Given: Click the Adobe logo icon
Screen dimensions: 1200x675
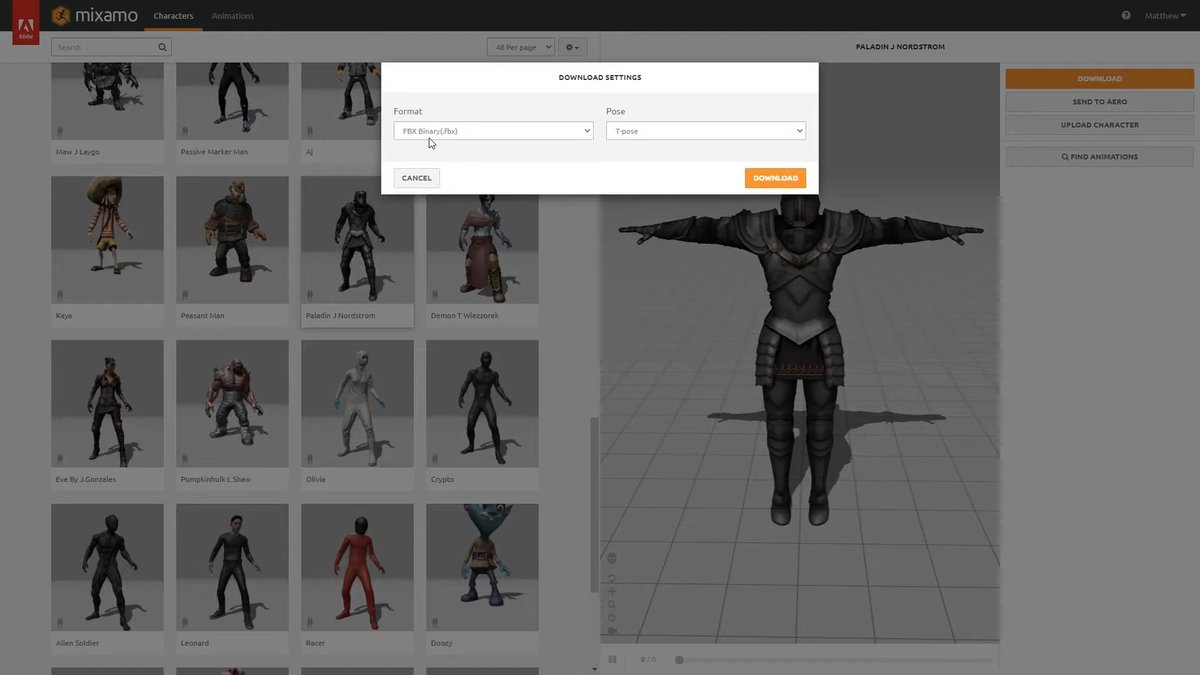Looking at the screenshot, I should pyautogui.click(x=25, y=23).
